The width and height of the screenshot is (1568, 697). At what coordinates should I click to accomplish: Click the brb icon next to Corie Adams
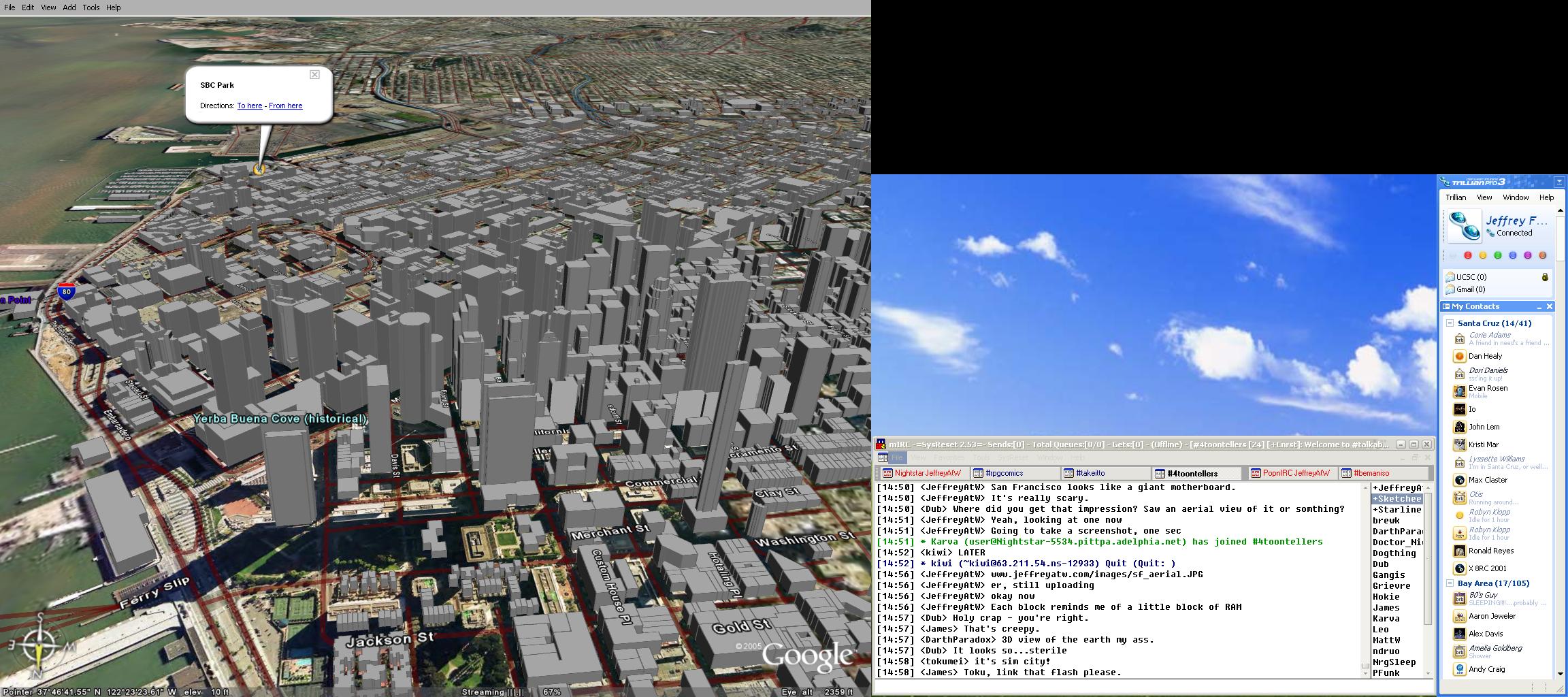[x=1459, y=338]
